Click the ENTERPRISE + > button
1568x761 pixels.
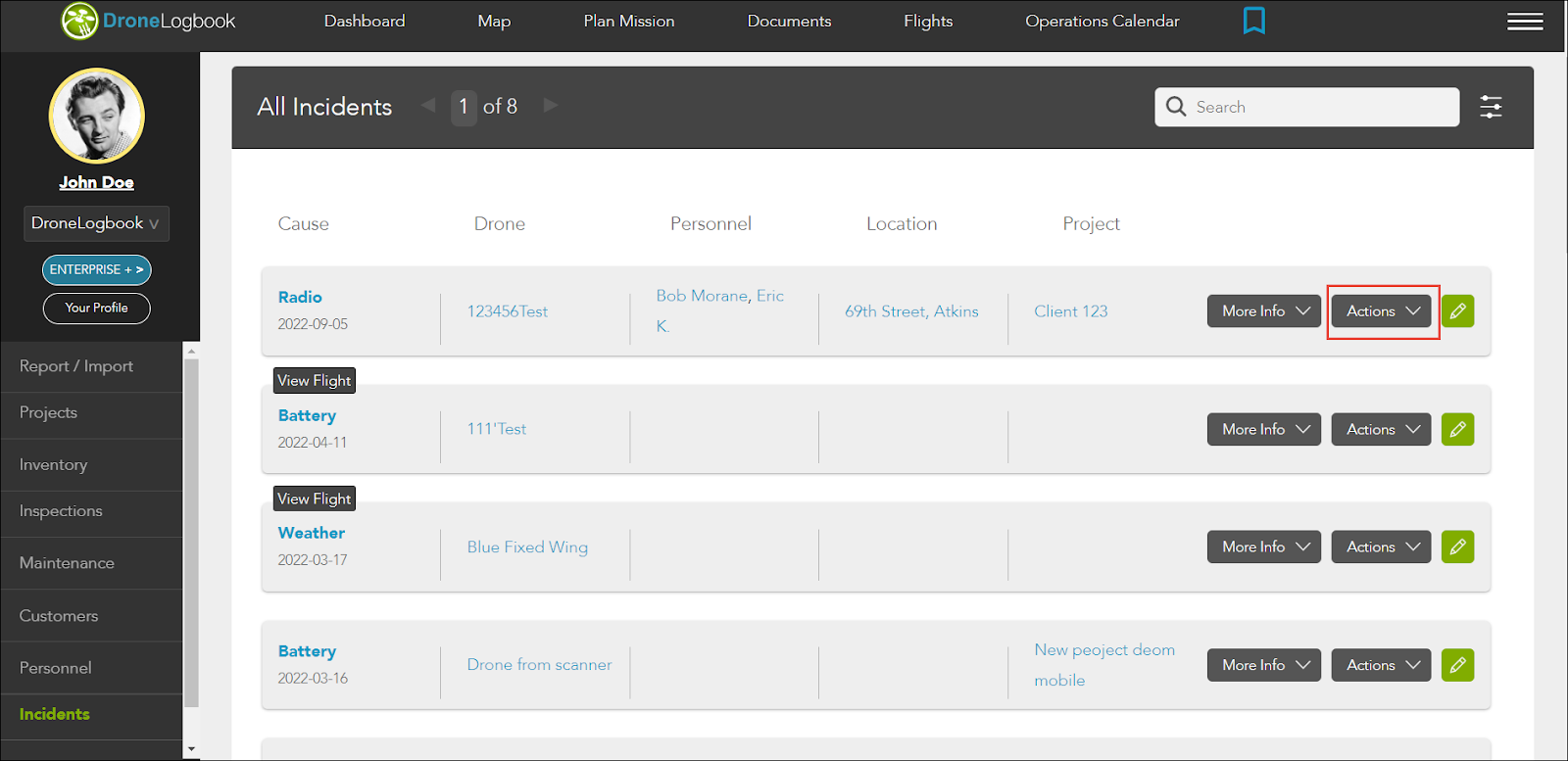pos(96,269)
